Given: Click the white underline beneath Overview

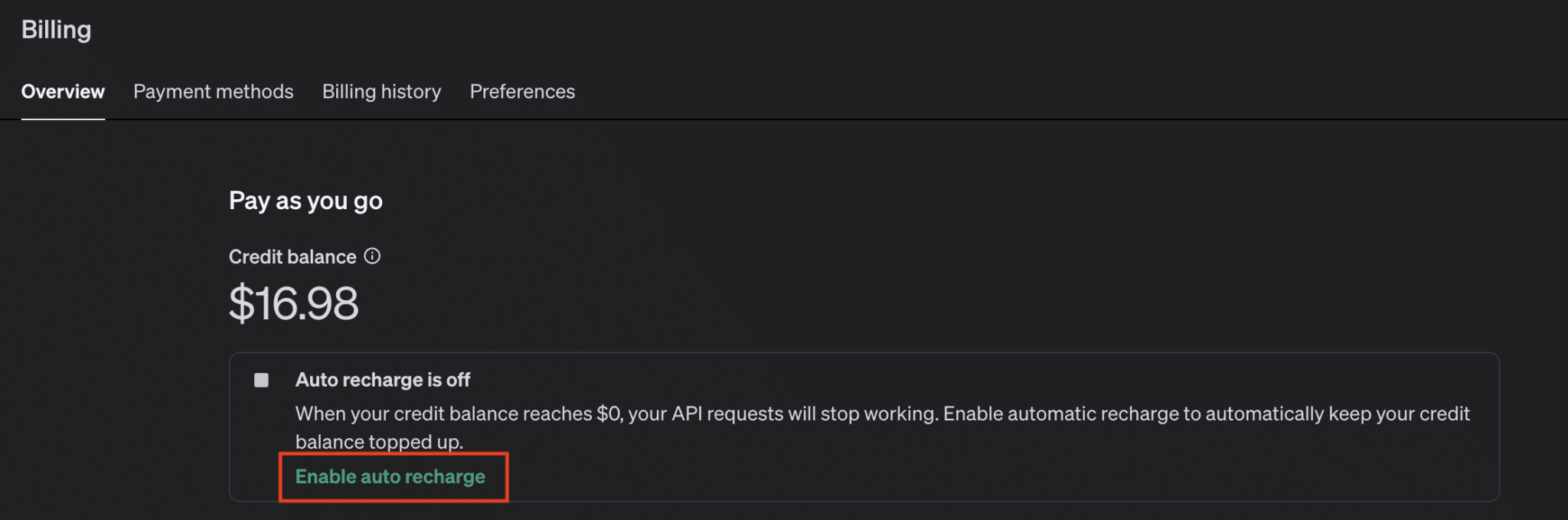Looking at the screenshot, I should click(63, 119).
